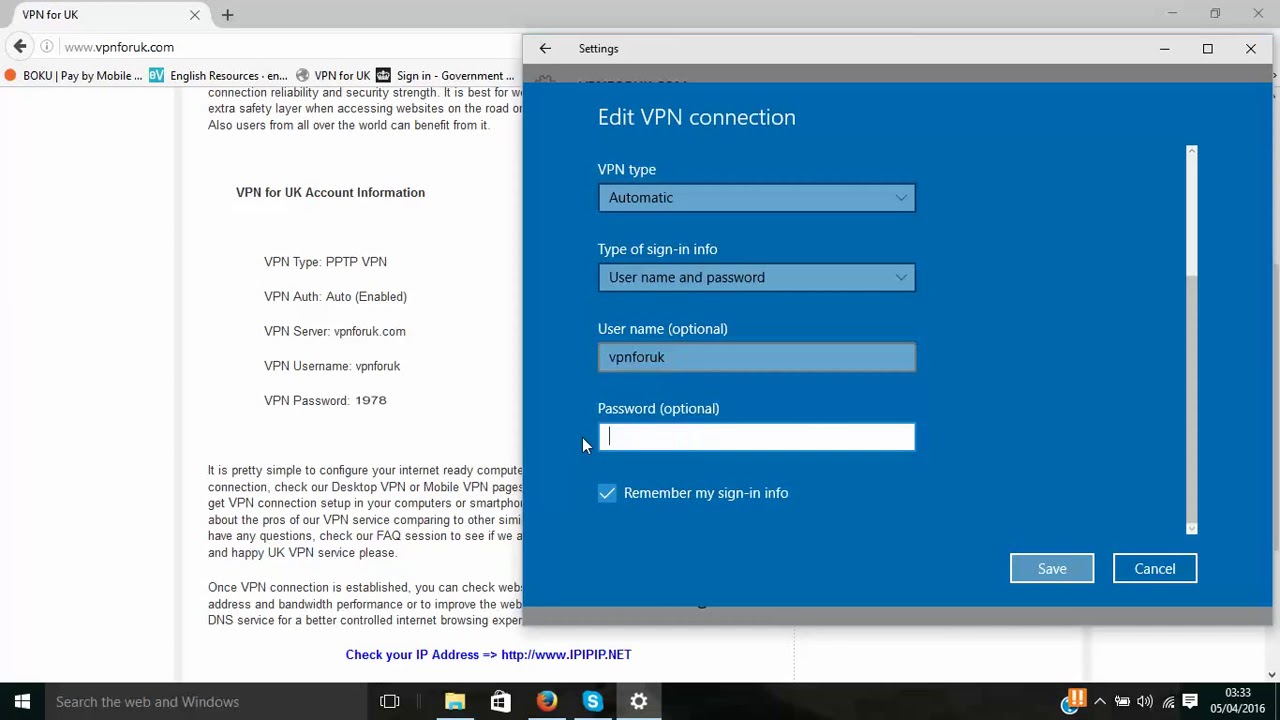Focus the Password (optional) field
This screenshot has height=720, width=1280.
756,437
